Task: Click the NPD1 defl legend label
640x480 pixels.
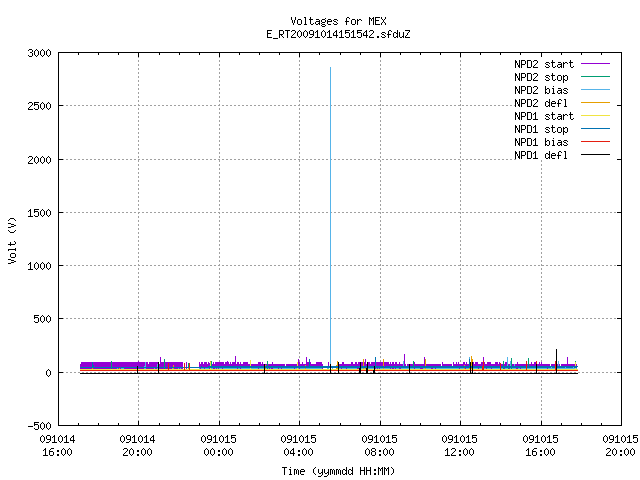Action: pos(541,156)
